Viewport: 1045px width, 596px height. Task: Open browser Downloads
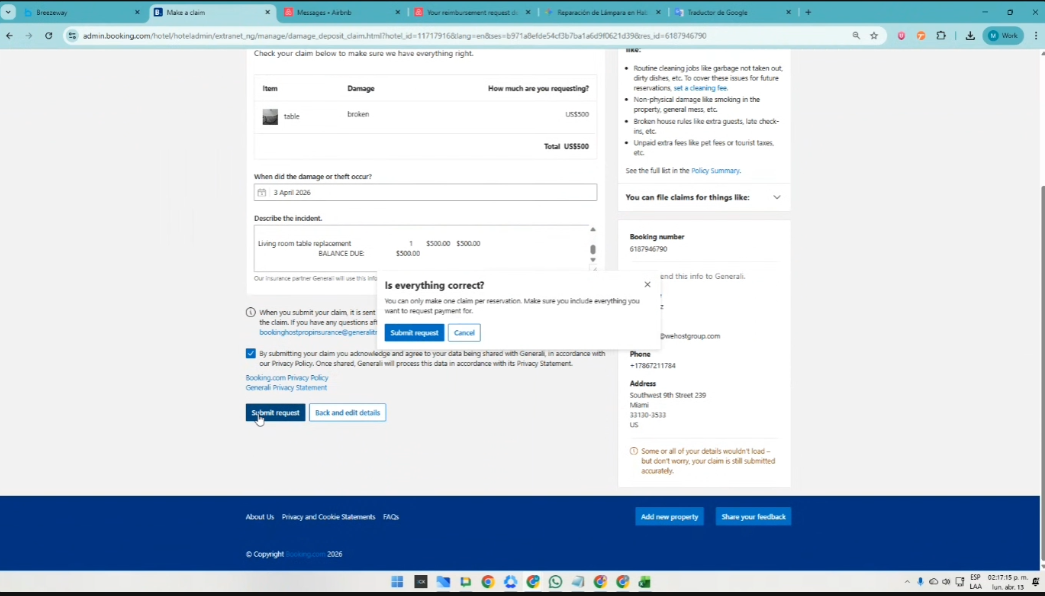tap(970, 36)
